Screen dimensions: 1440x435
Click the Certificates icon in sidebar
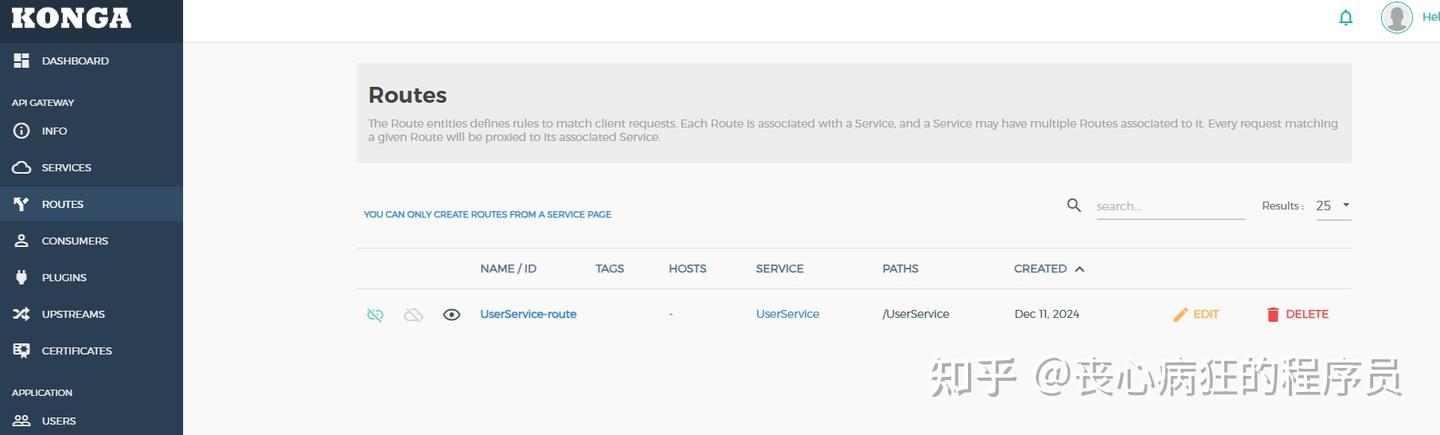coord(21,351)
